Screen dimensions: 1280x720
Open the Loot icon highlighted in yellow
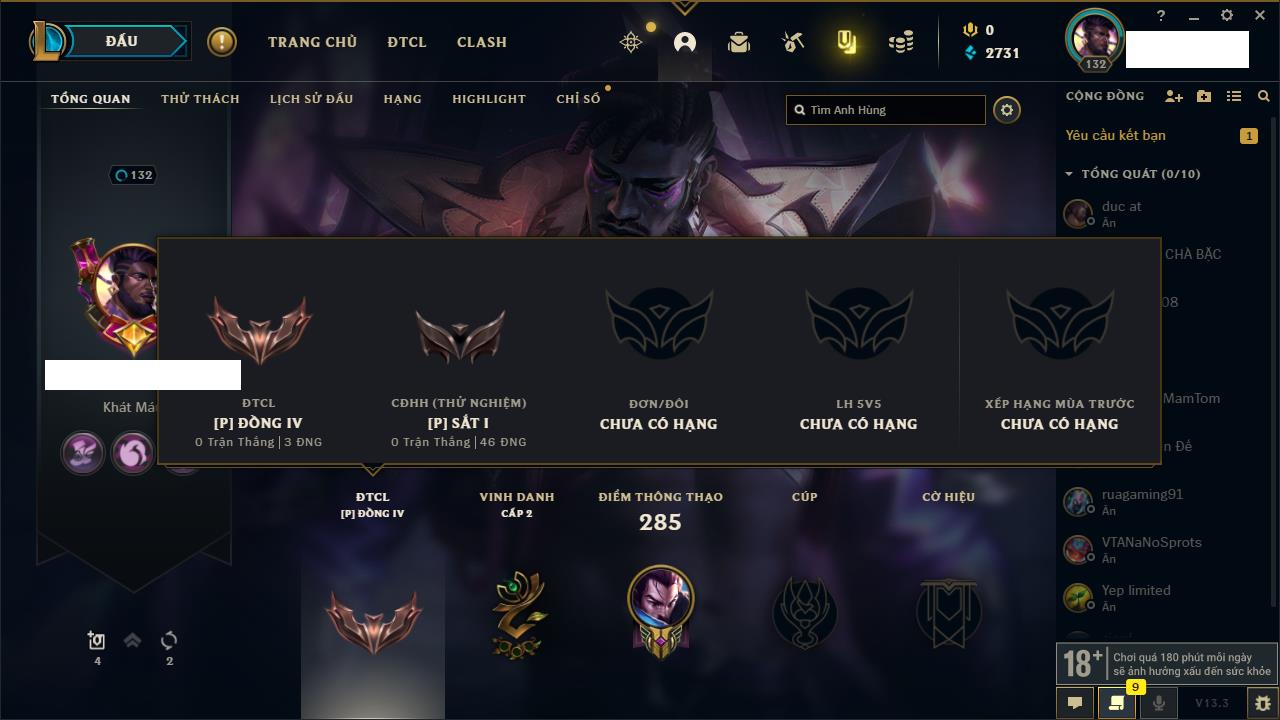(847, 42)
